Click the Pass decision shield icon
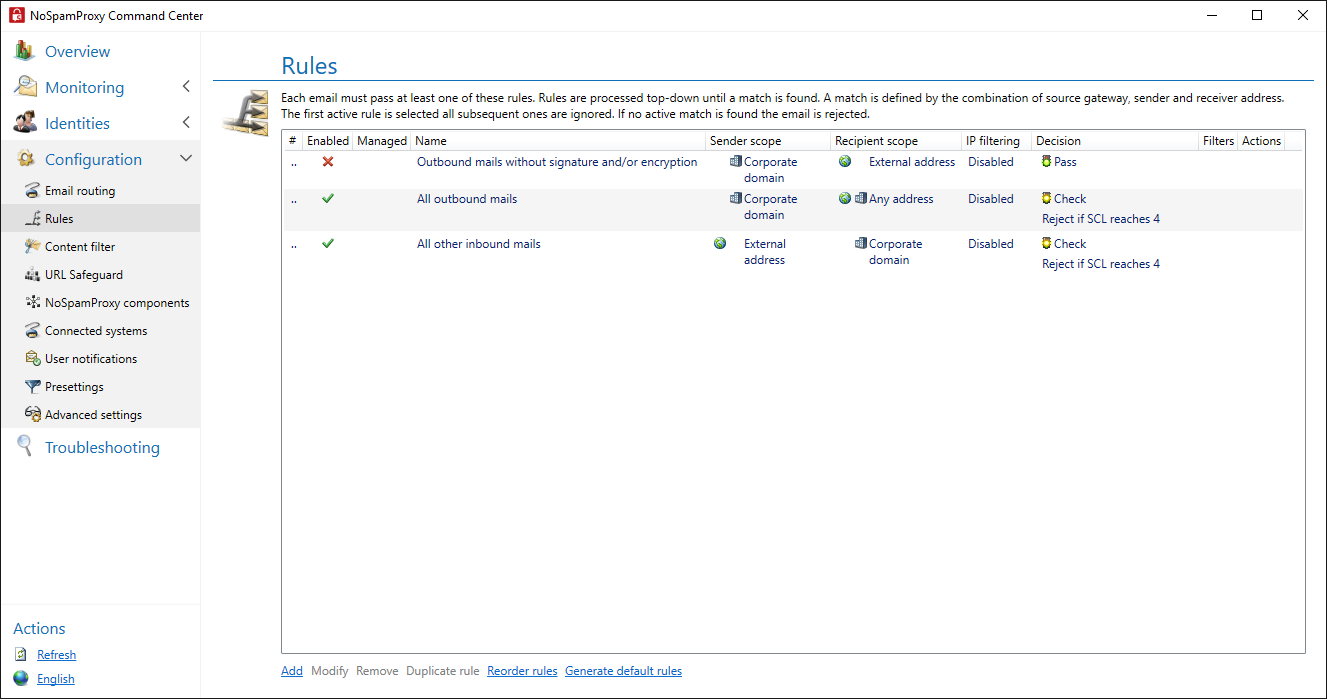The width and height of the screenshot is (1327, 699). [1046, 162]
